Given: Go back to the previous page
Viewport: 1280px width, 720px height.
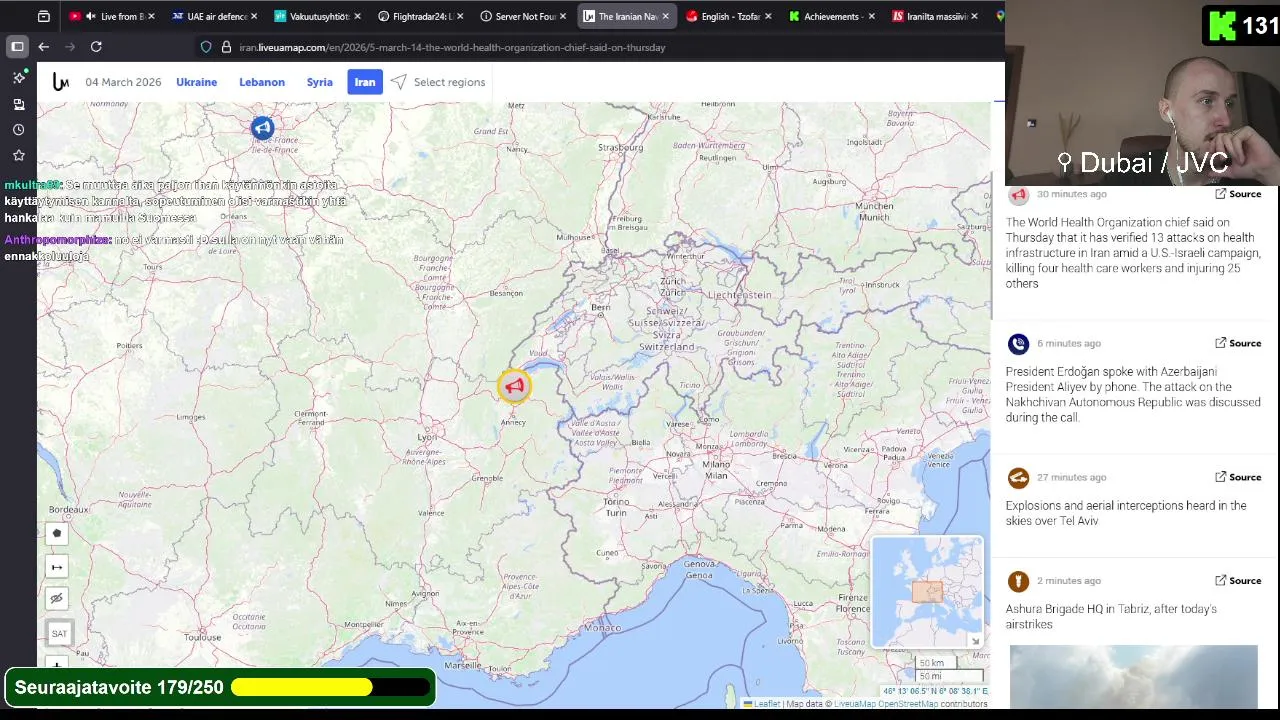Looking at the screenshot, I should click(44, 46).
